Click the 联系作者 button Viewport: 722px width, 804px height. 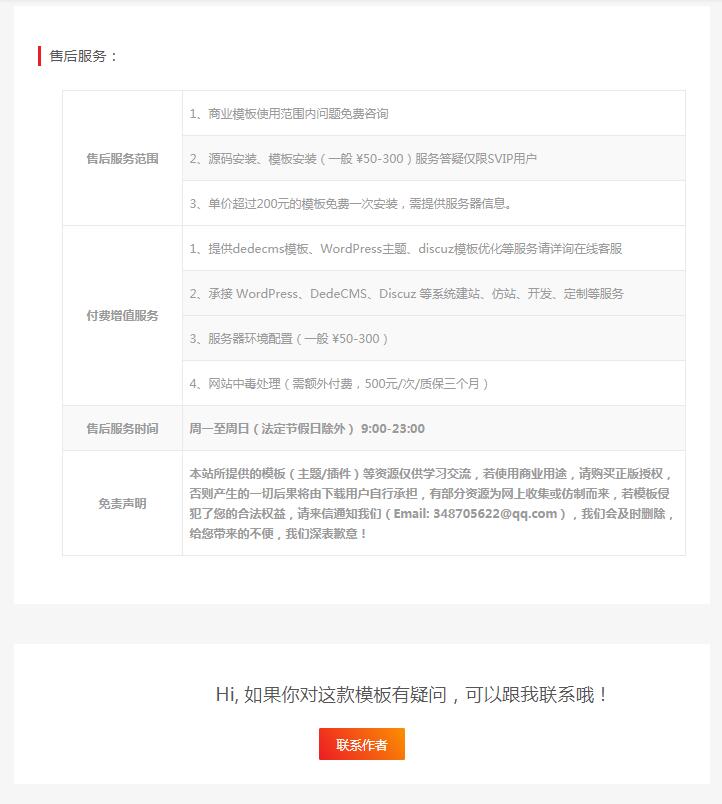[361, 744]
